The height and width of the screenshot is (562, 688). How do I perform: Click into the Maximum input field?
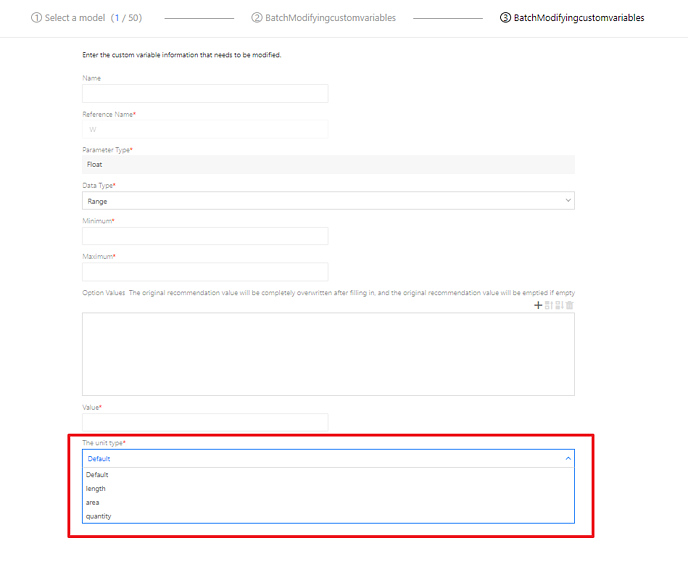pyautogui.click(x=205, y=272)
